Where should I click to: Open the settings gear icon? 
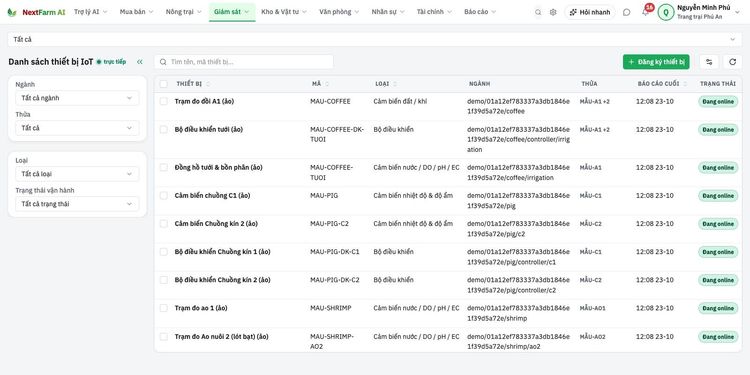553,12
